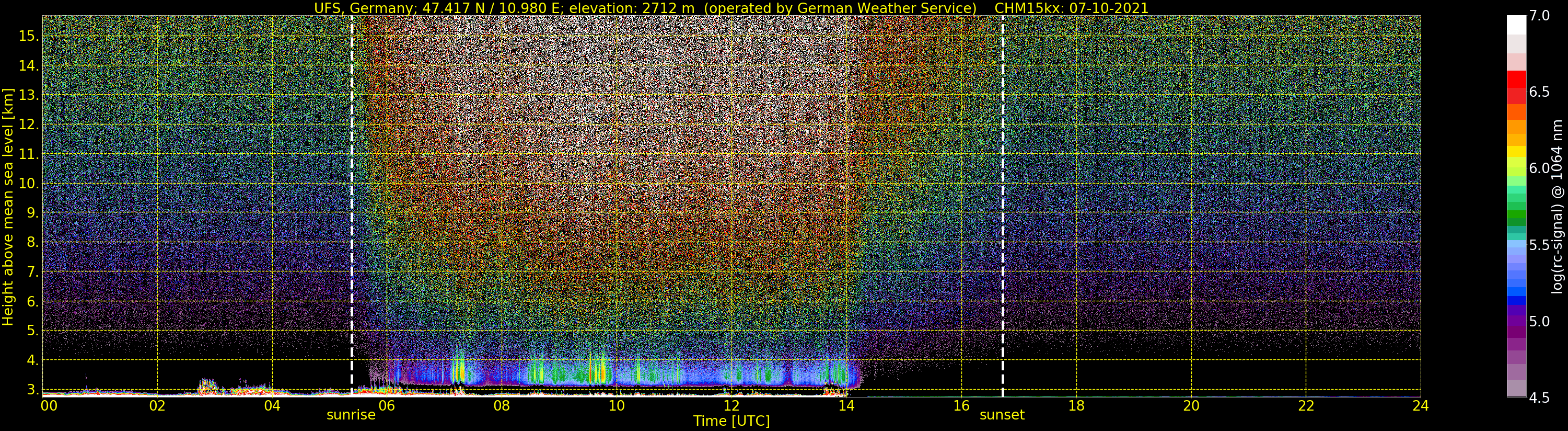This screenshot has width=1568, height=431.
Task: Click the 'Height above mean sea level [km]' label
Action: point(8,206)
